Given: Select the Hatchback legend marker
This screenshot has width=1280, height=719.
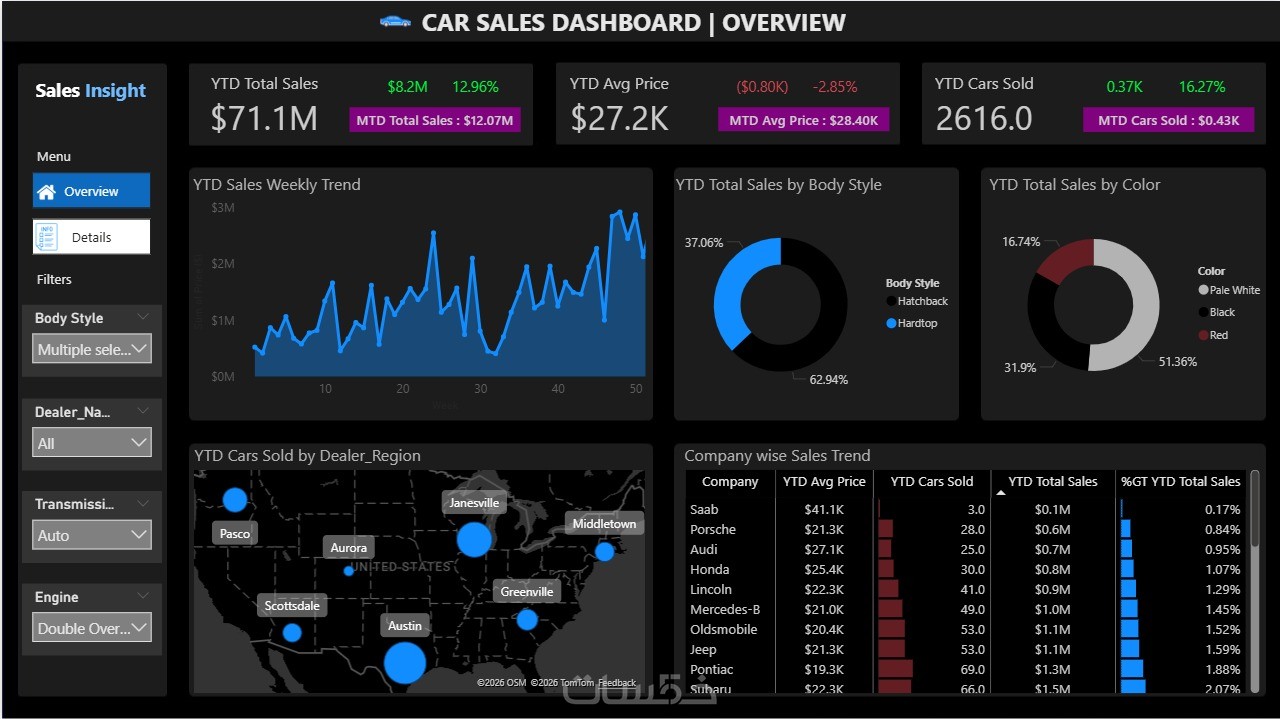Looking at the screenshot, I should [x=891, y=301].
